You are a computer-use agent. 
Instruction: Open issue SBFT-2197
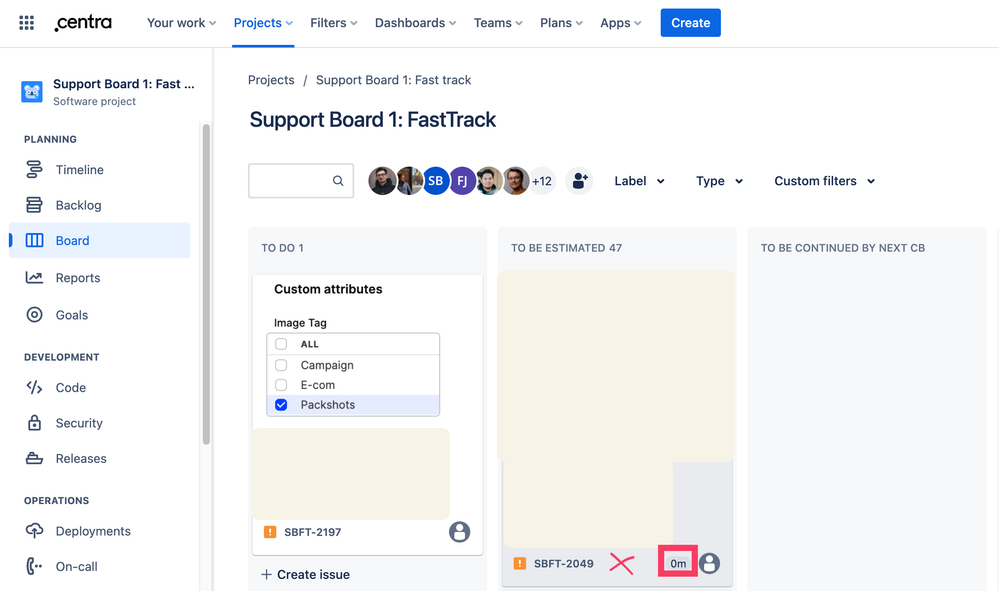(x=313, y=532)
